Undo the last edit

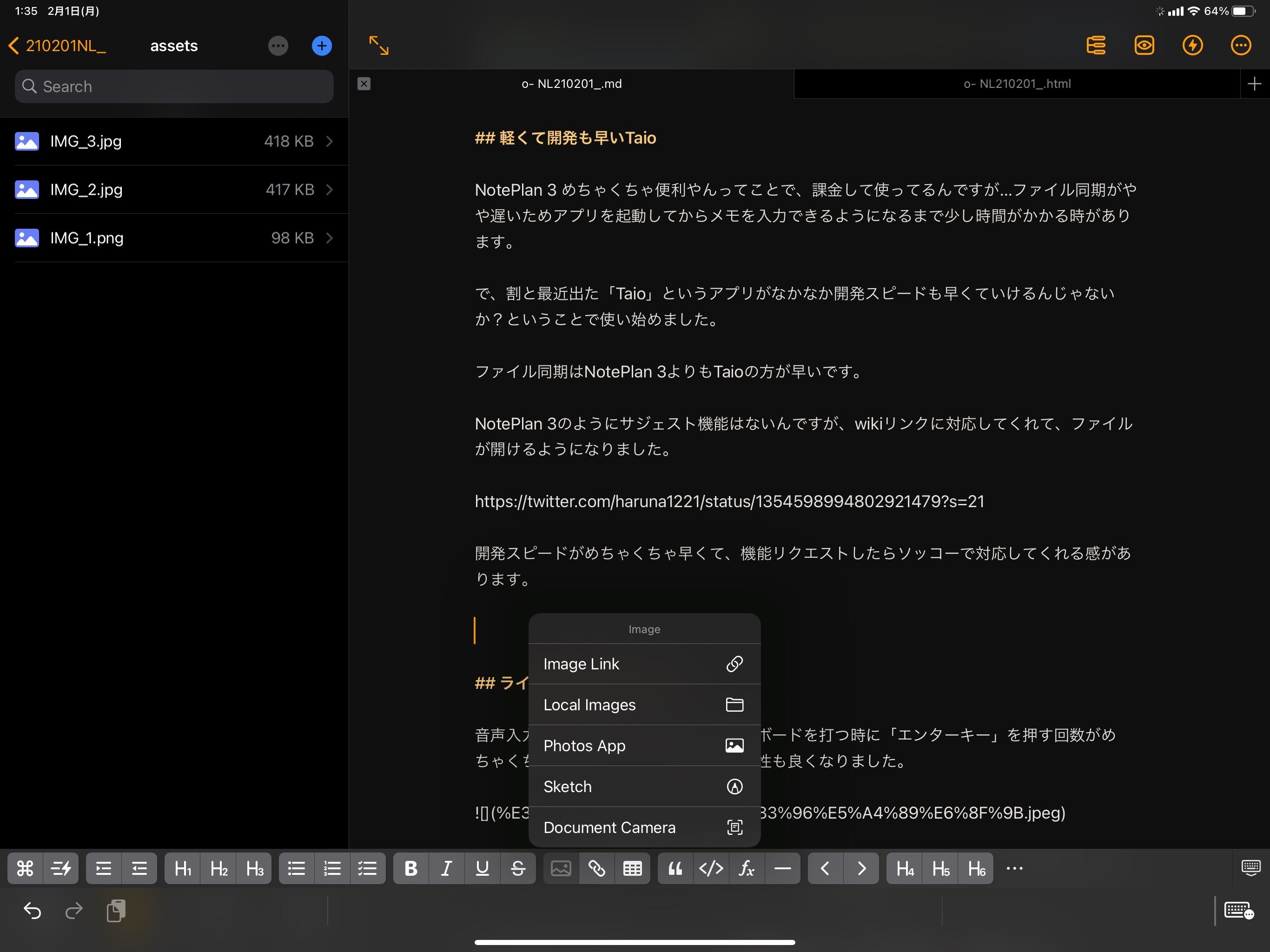point(32,911)
